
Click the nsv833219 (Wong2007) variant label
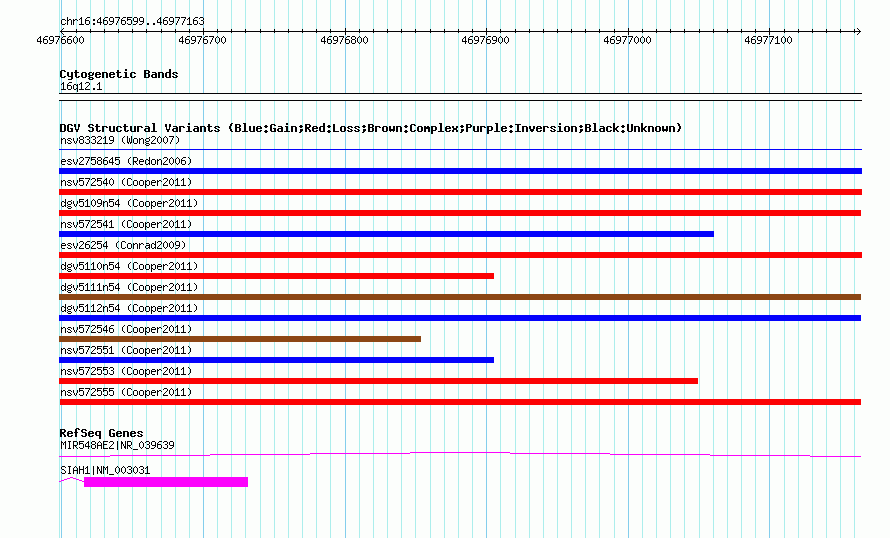(120, 140)
